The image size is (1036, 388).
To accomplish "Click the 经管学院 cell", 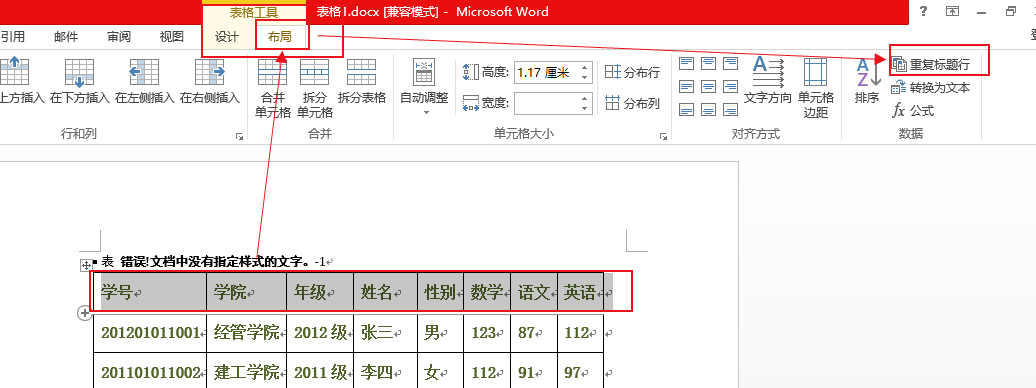I will click(246, 333).
